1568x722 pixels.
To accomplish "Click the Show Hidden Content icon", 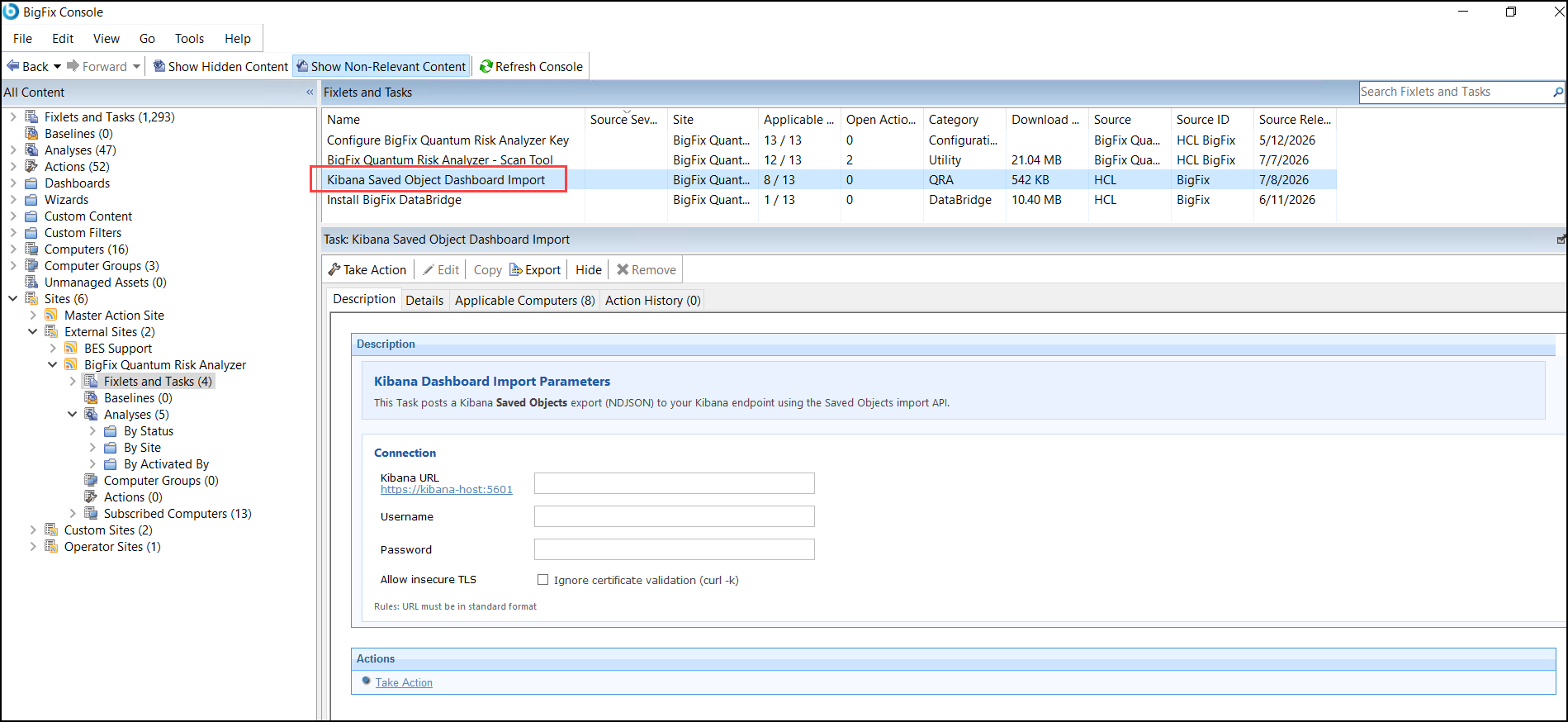I will [159, 66].
